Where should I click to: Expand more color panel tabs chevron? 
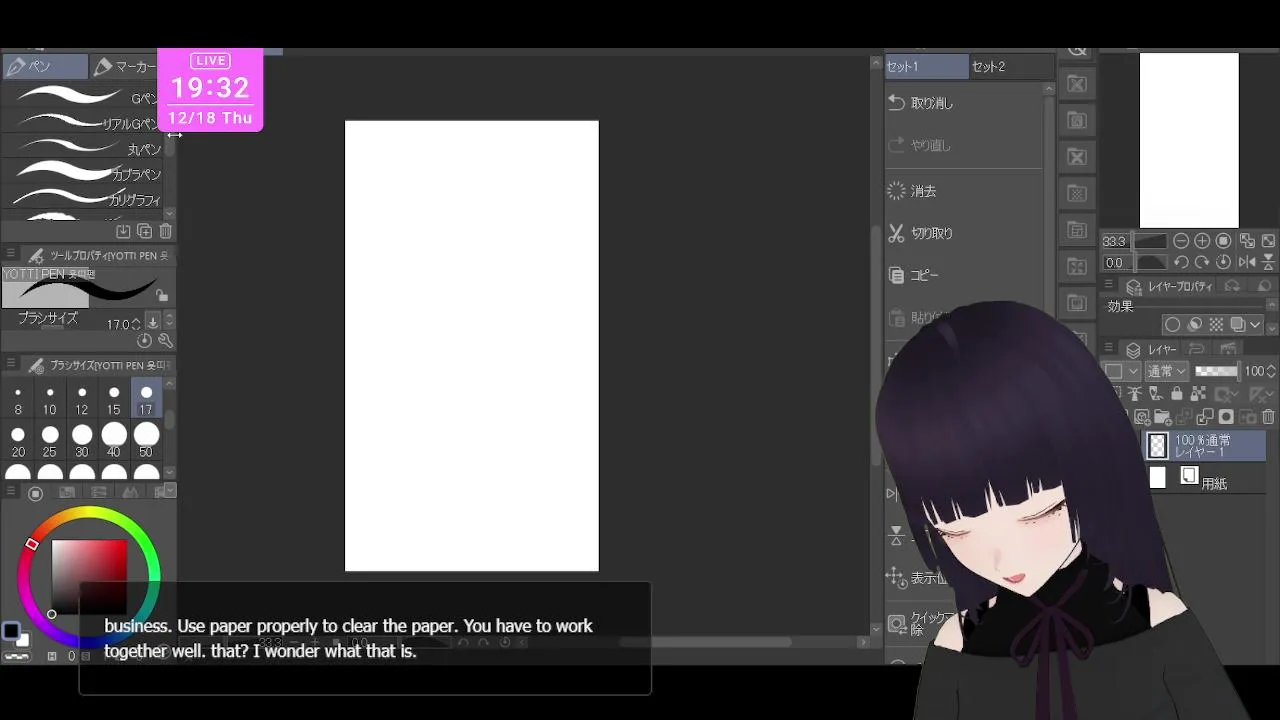[170, 491]
